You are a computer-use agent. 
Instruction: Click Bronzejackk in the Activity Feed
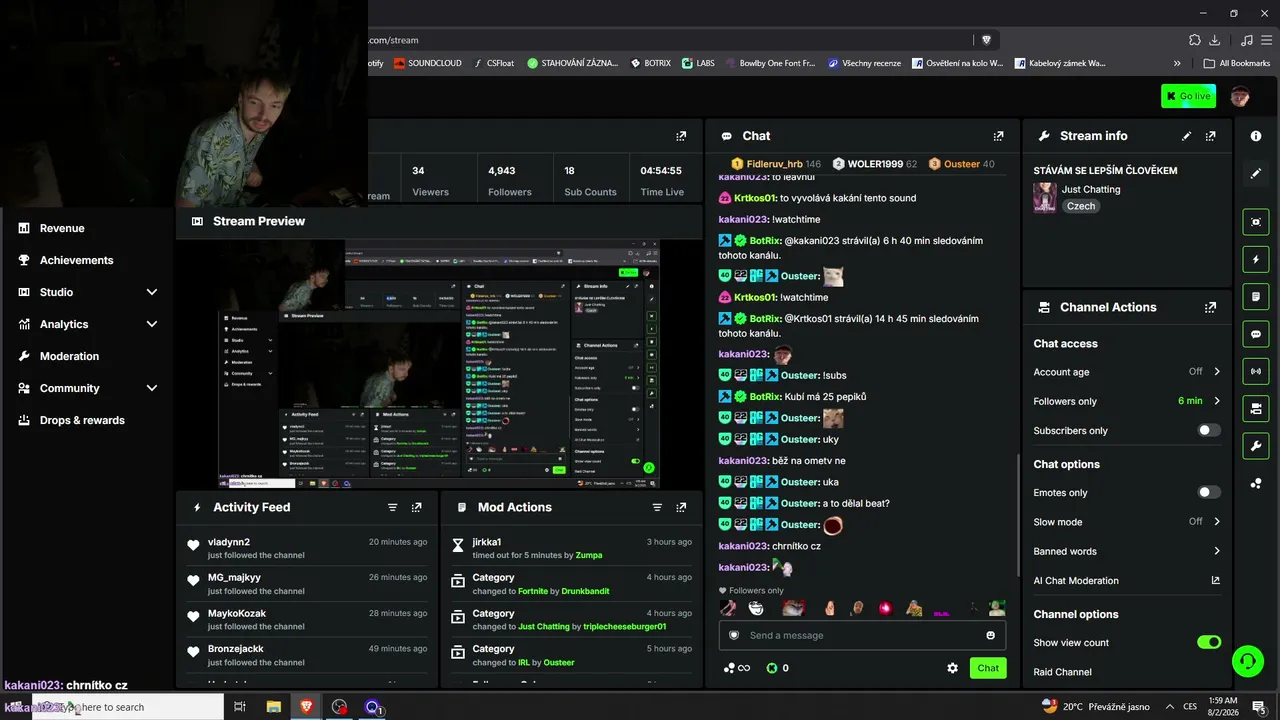(x=236, y=649)
